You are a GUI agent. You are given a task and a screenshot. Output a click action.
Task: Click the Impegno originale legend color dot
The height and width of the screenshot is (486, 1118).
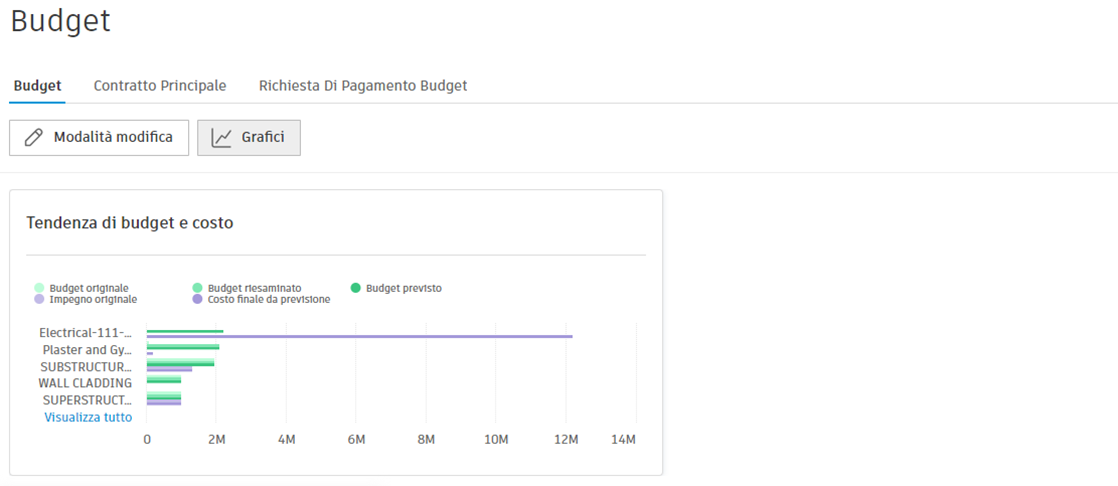(39, 299)
